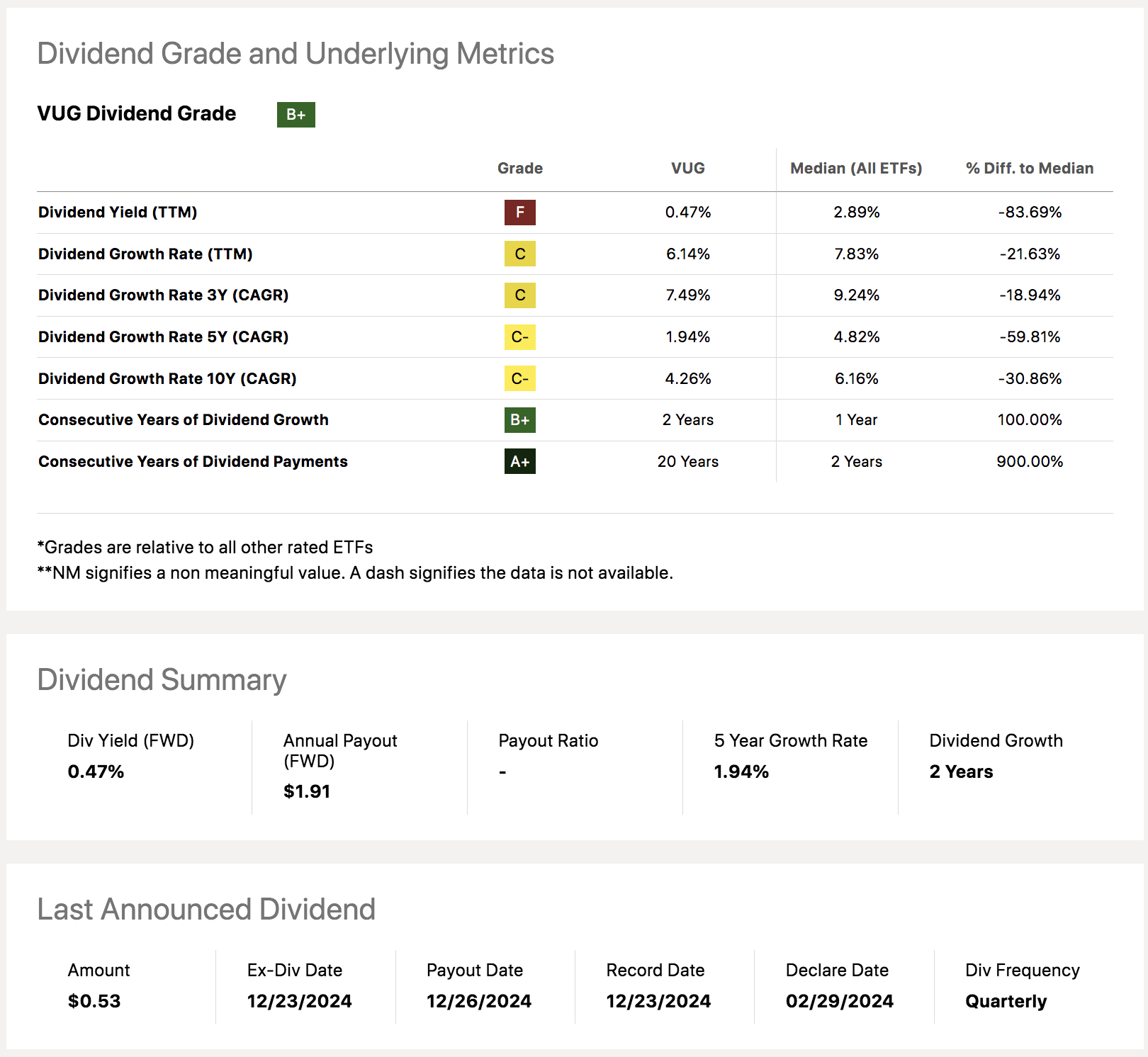Click the Div Yield (FWD) value 0.47%

tap(95, 771)
